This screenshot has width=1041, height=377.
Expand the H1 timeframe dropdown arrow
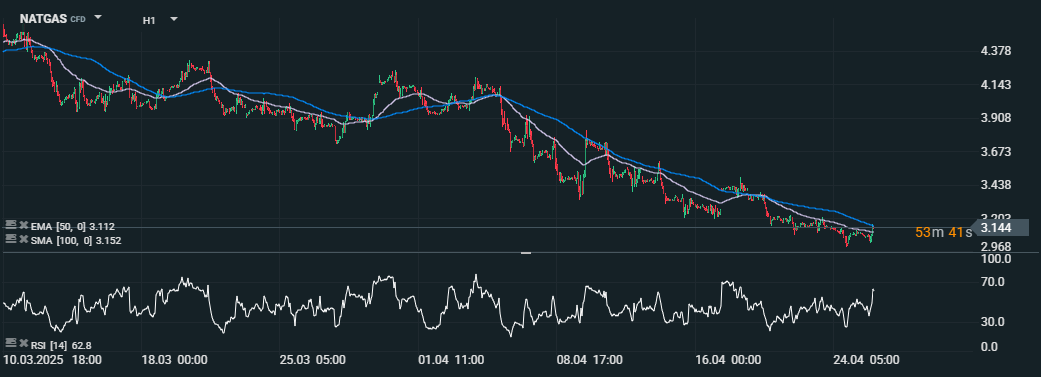(174, 19)
